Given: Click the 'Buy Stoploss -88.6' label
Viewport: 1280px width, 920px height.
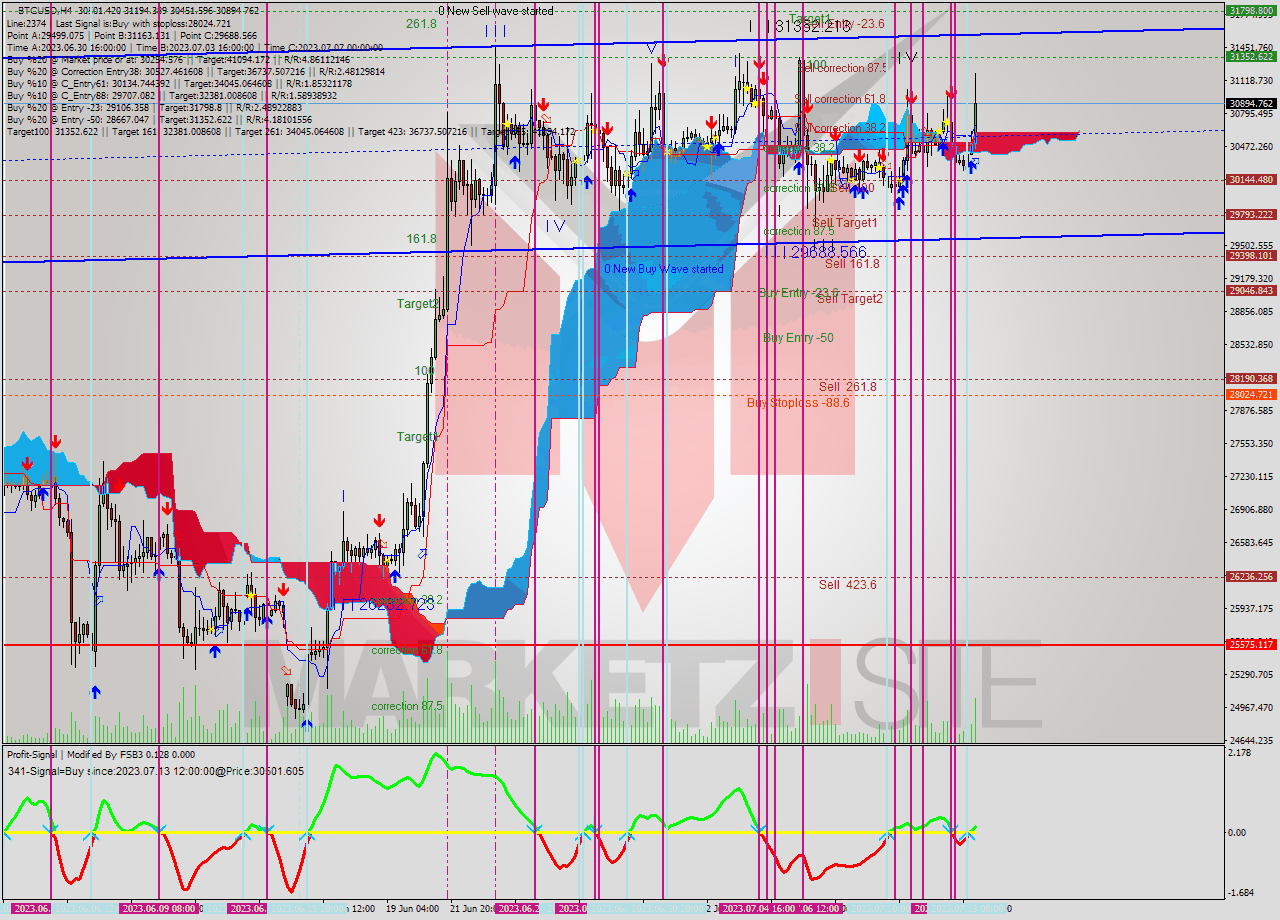Looking at the screenshot, I should pos(798,403).
